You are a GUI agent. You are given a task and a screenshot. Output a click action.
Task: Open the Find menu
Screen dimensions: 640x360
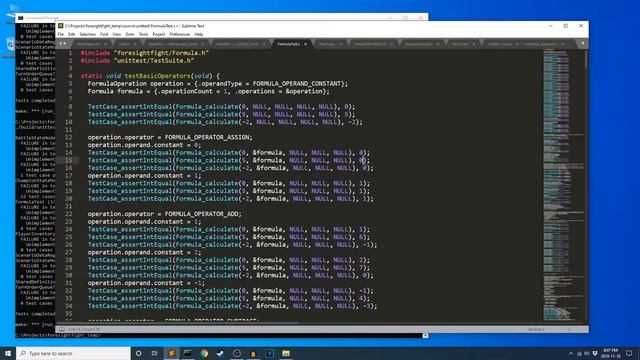[x=104, y=34]
